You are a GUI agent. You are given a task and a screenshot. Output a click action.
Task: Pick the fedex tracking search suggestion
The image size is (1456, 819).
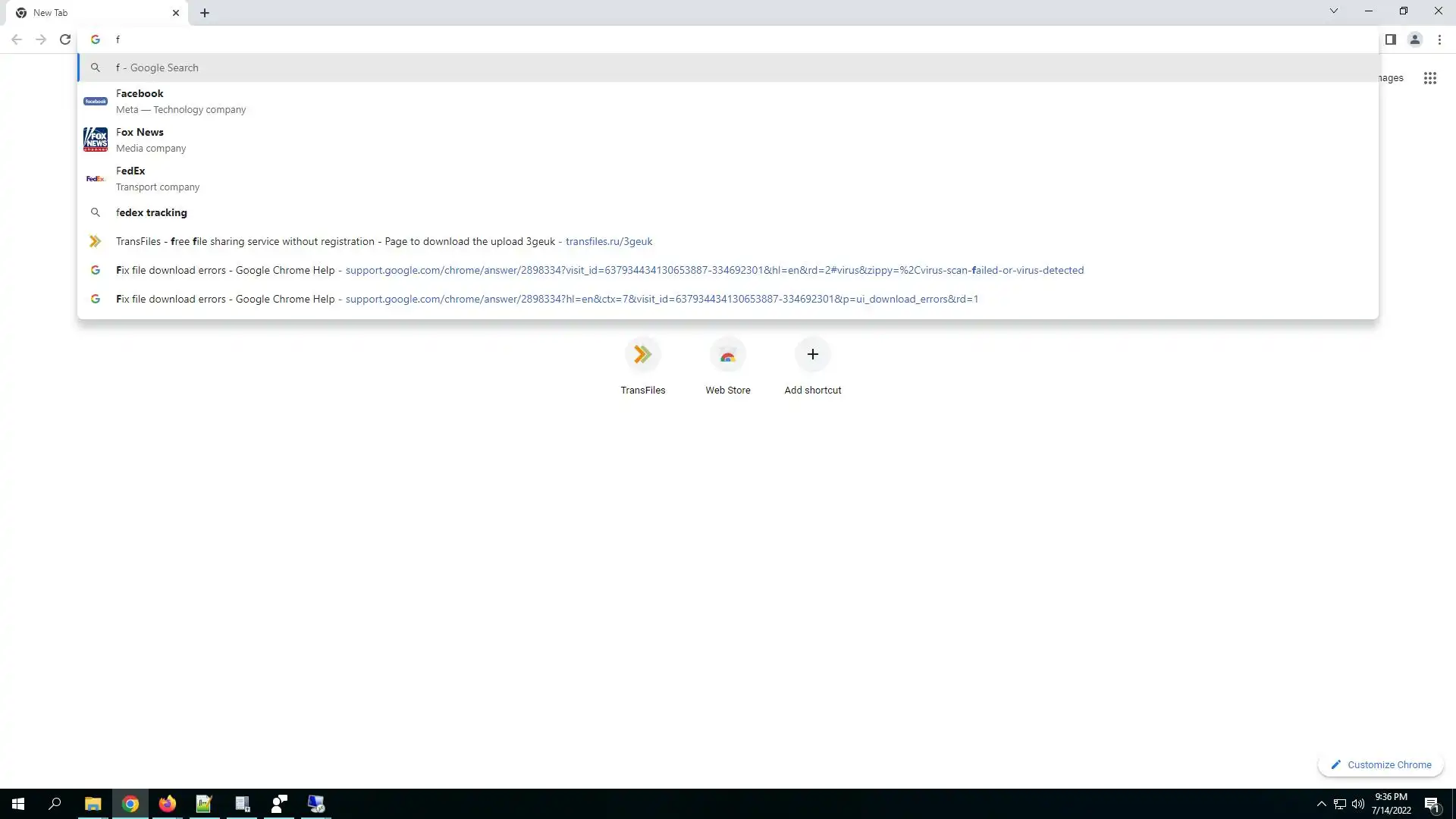coord(152,213)
